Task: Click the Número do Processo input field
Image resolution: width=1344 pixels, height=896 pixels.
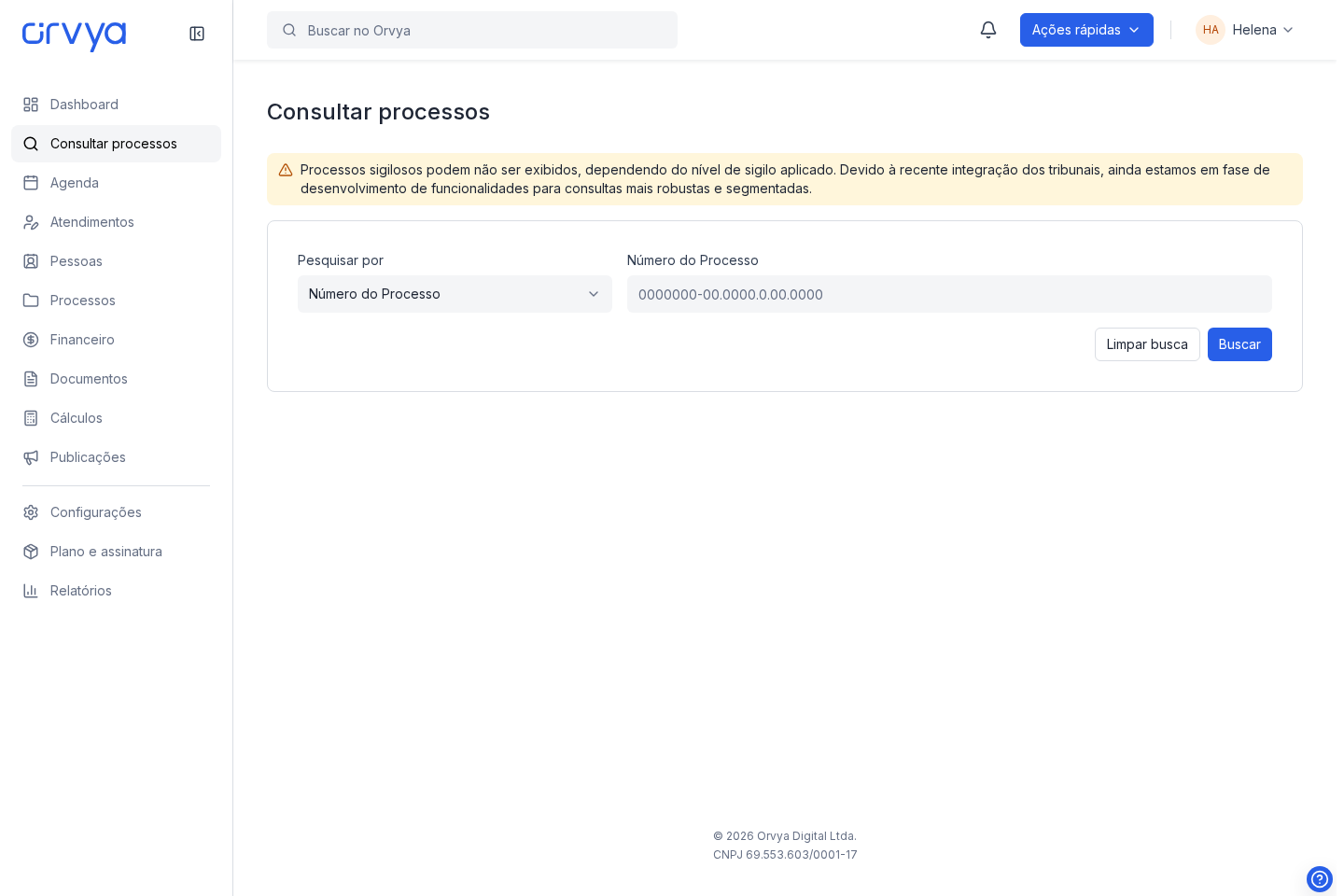Action: pos(949,294)
